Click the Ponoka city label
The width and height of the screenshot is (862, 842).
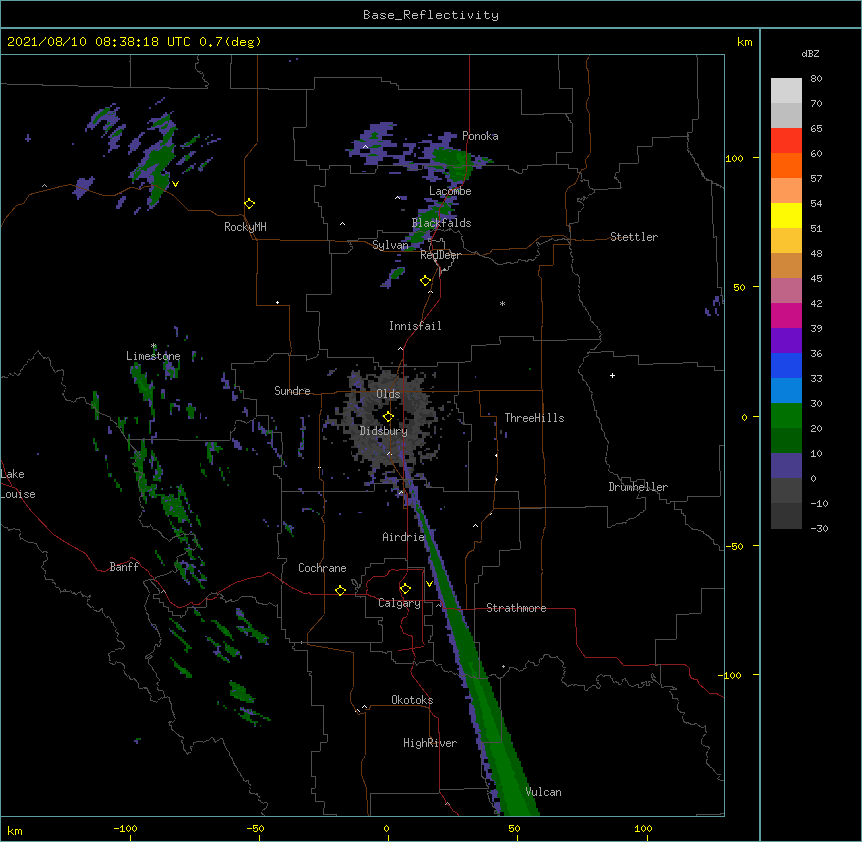click(x=480, y=136)
